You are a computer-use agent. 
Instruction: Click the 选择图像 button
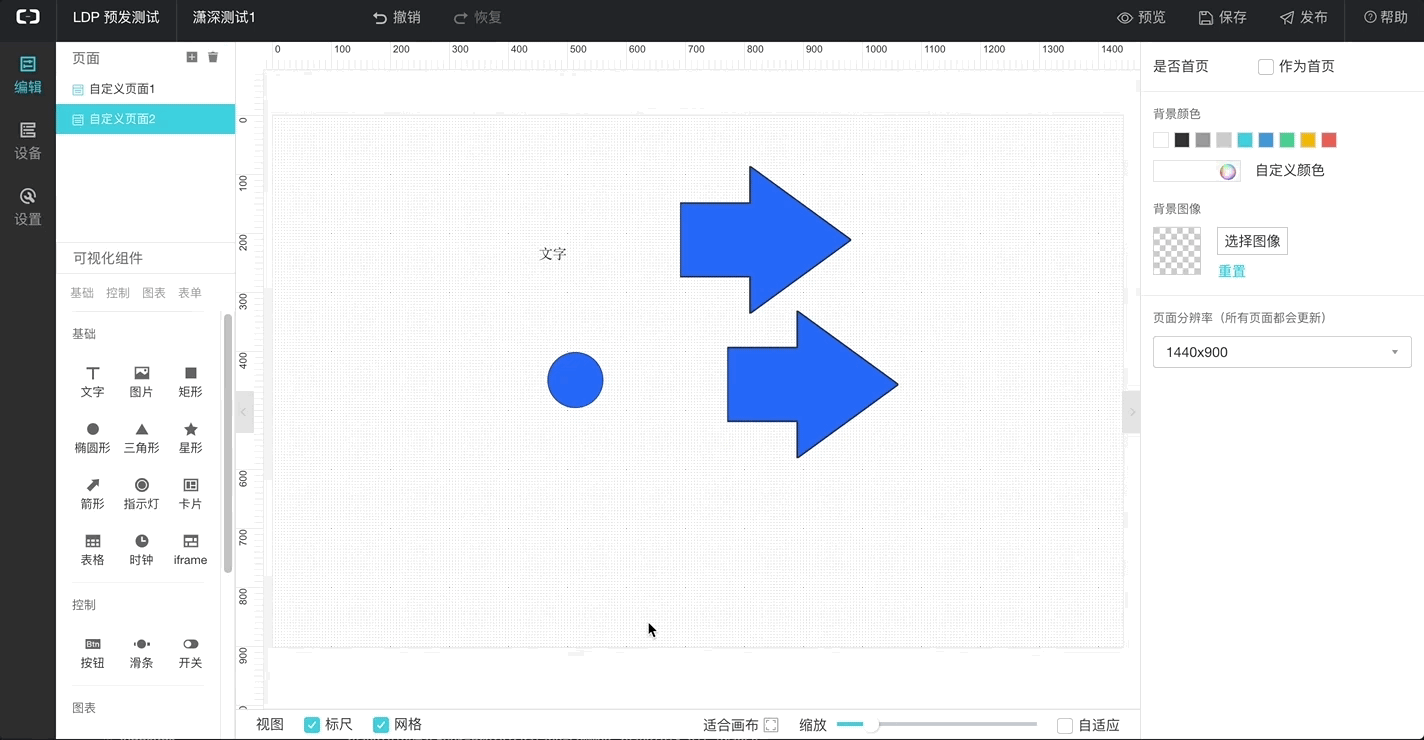[1252, 241]
